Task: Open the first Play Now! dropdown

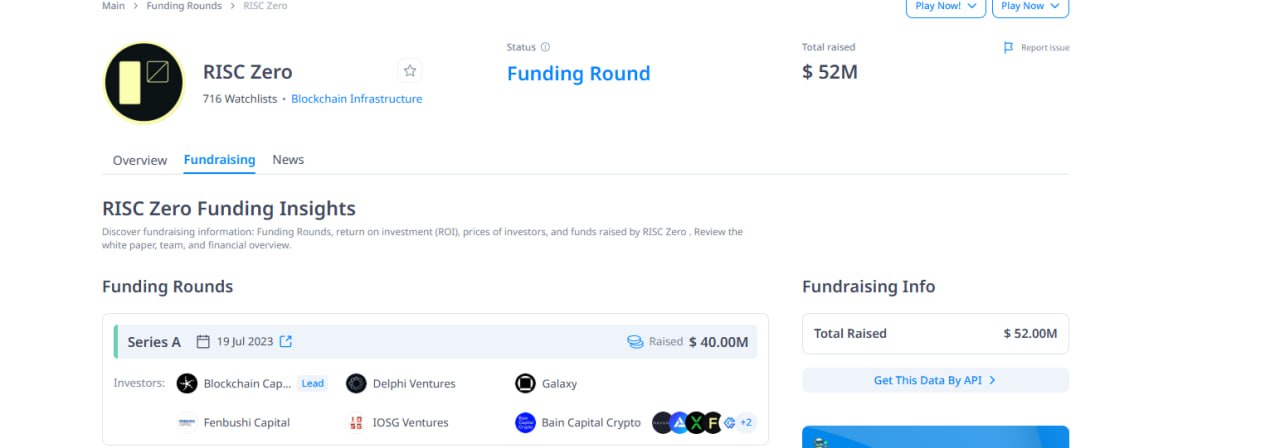Action: (x=946, y=6)
